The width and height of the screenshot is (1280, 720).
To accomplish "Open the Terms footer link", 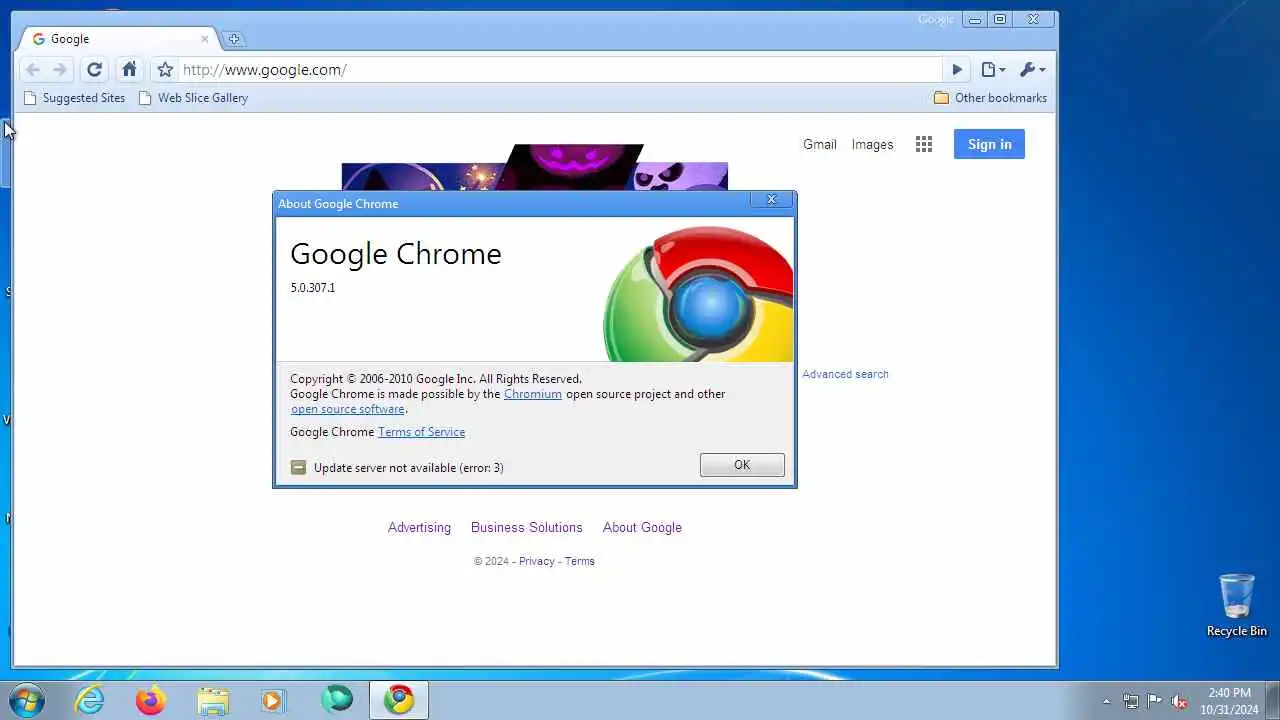I will 580,561.
